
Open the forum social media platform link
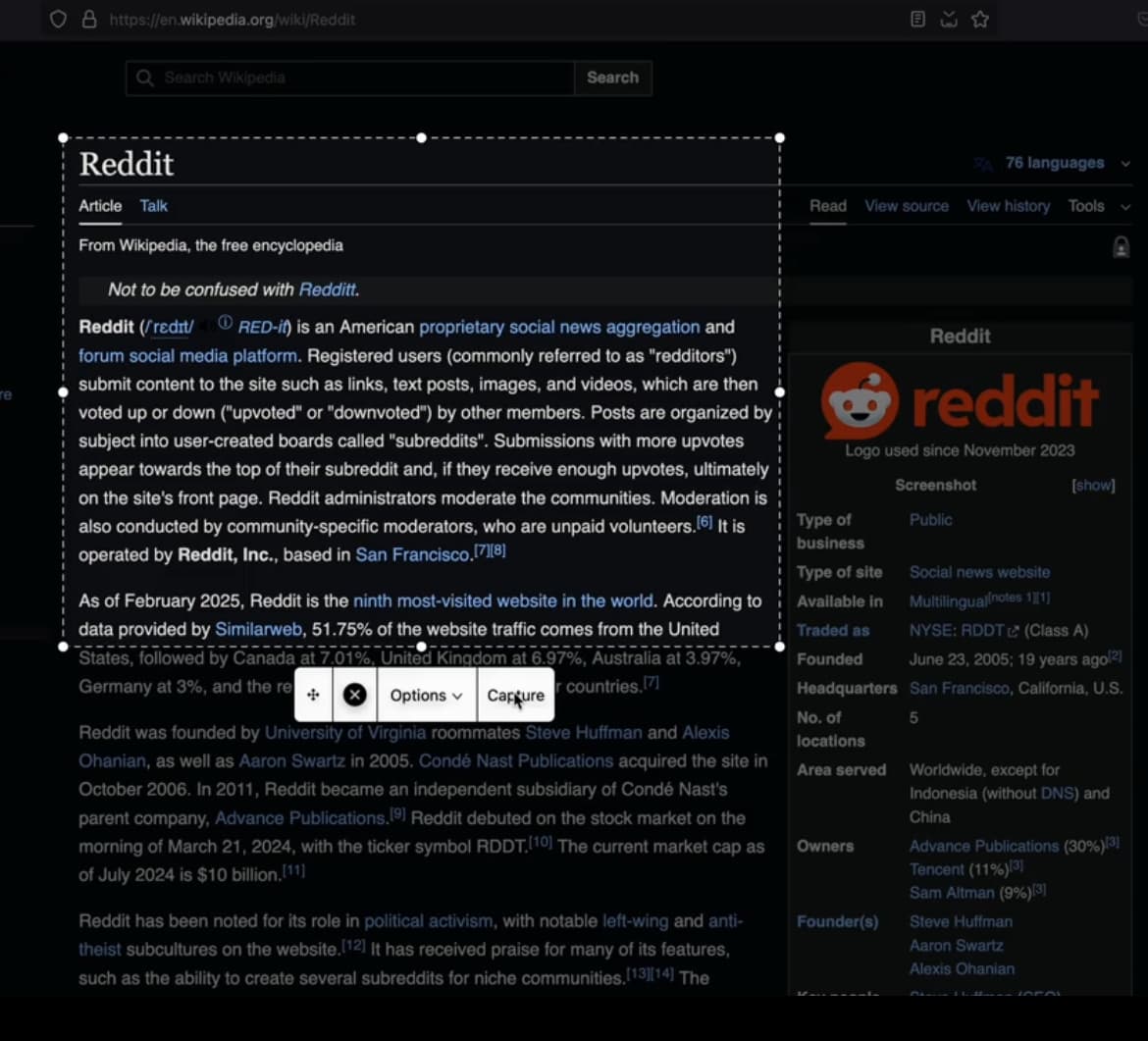(x=188, y=356)
